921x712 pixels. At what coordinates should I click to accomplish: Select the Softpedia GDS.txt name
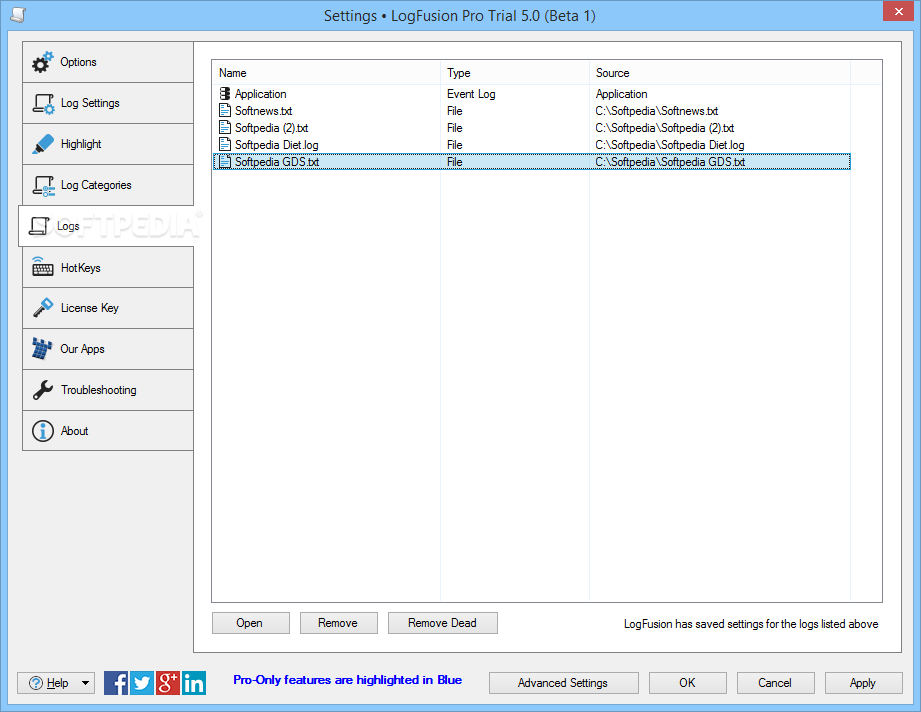(277, 162)
